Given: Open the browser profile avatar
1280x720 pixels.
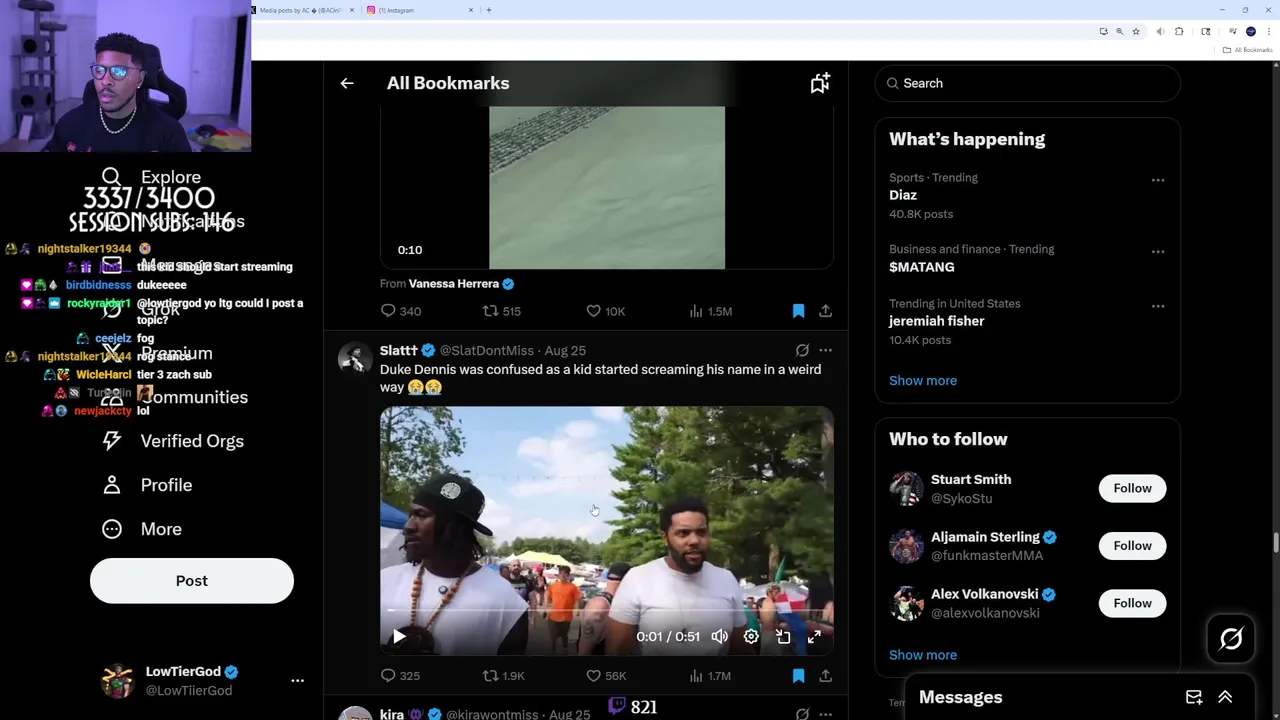Looking at the screenshot, I should point(1250,31).
